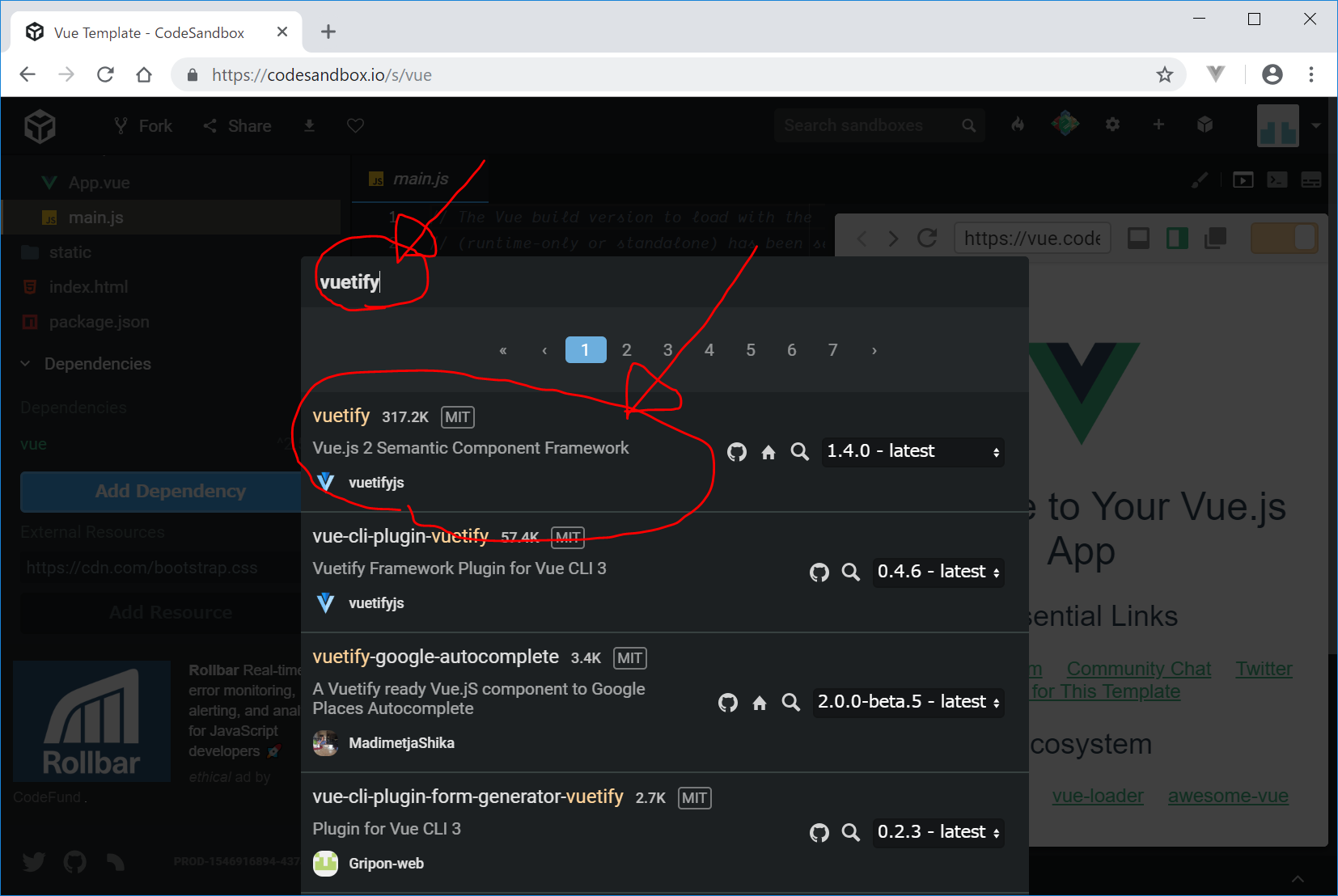The width and height of the screenshot is (1338, 896).
Task: Click MadimetjaShika author avatar
Action: pyautogui.click(x=326, y=743)
